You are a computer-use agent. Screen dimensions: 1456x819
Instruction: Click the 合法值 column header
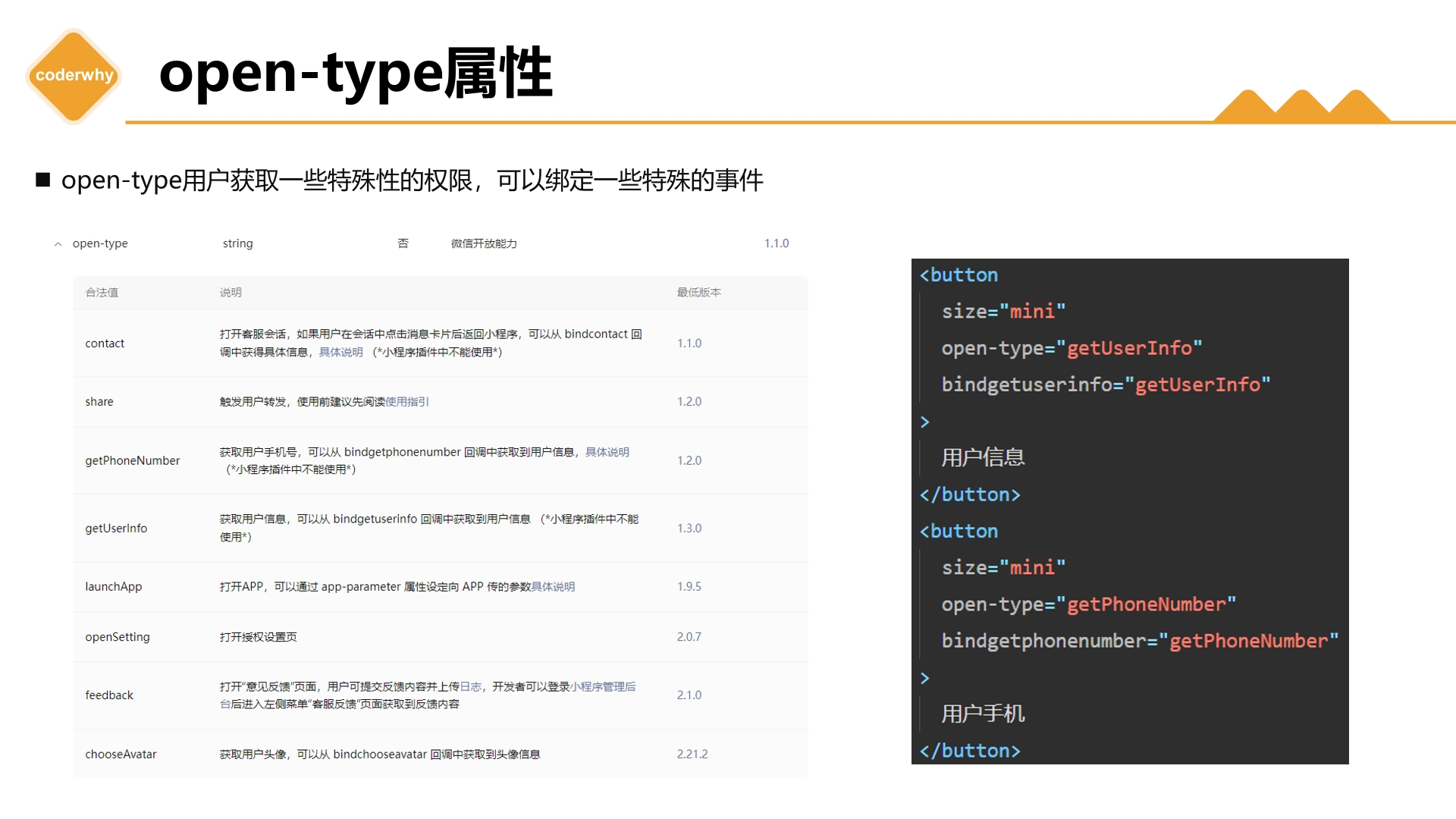[102, 293]
